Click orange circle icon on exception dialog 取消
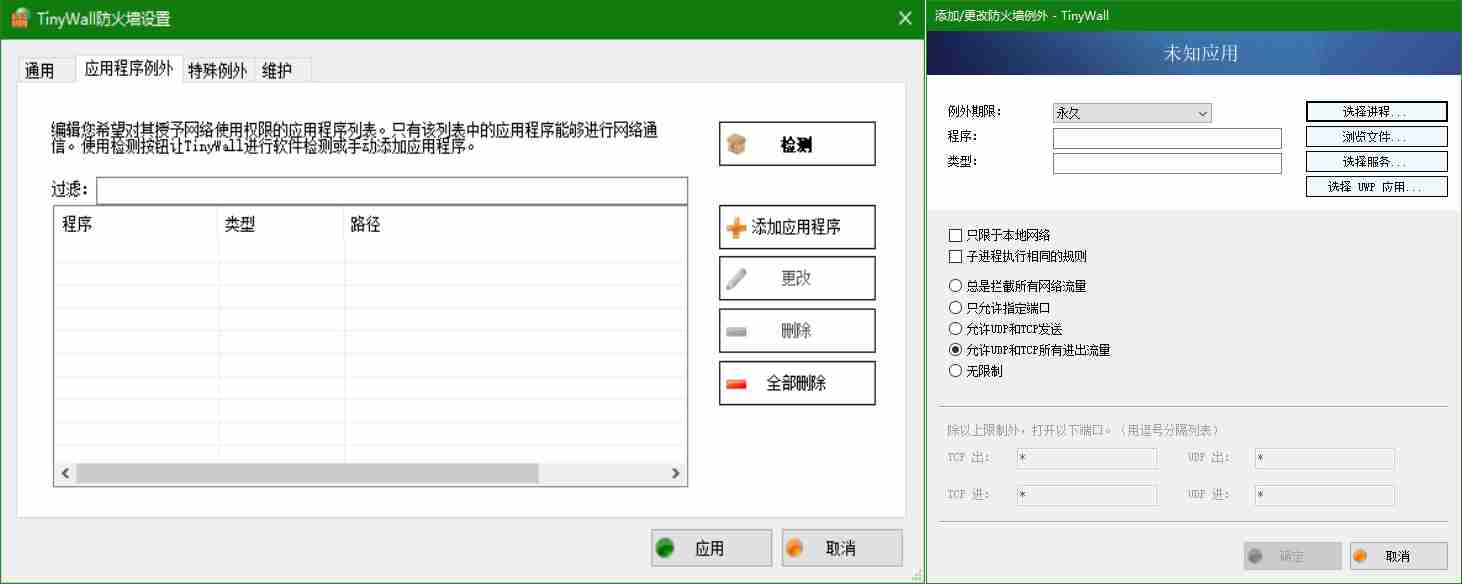Image resolution: width=1462 pixels, height=584 pixels. click(1360, 556)
